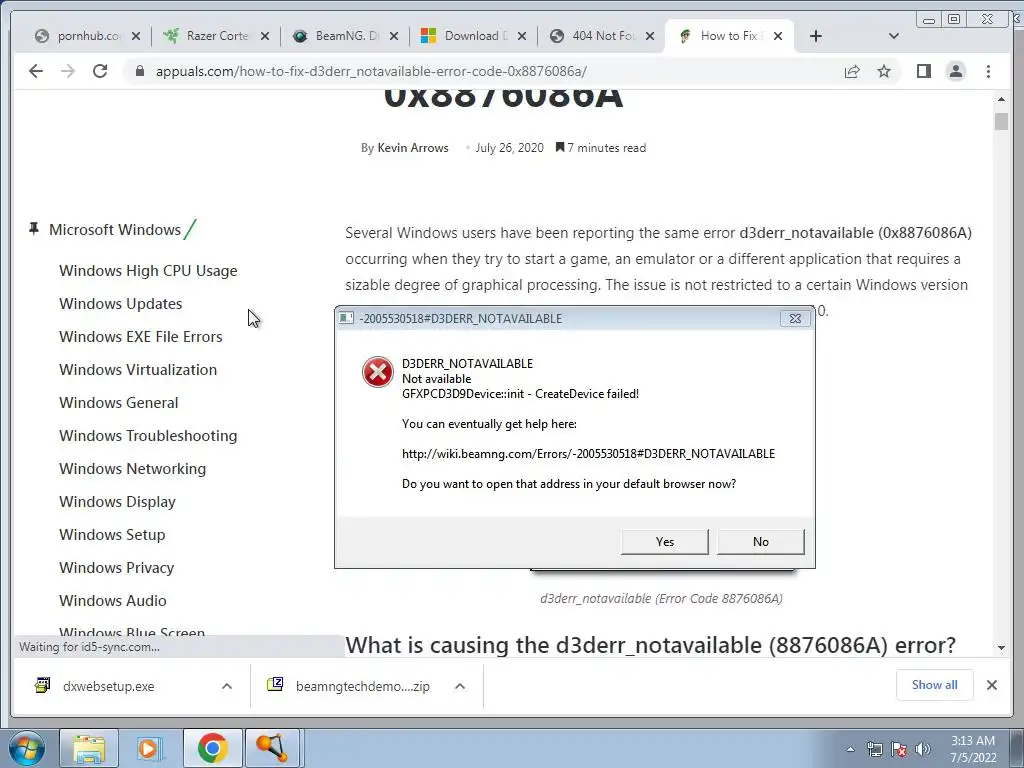The image size is (1024, 768).
Task: Open the share page icon in address bar
Action: click(x=852, y=71)
